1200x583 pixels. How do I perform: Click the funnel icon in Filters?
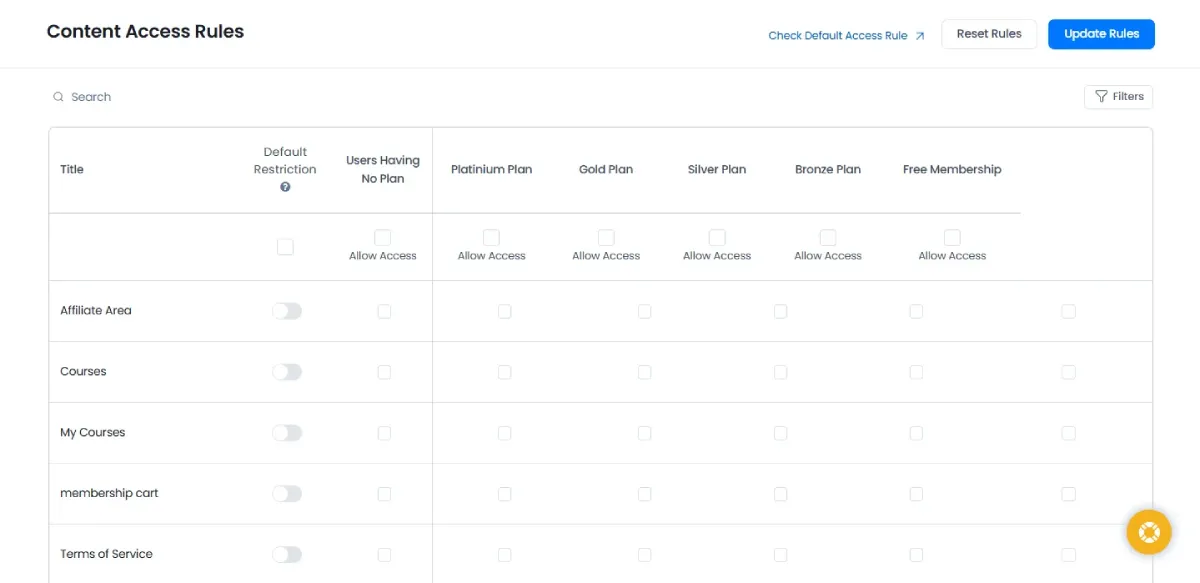tap(1101, 97)
